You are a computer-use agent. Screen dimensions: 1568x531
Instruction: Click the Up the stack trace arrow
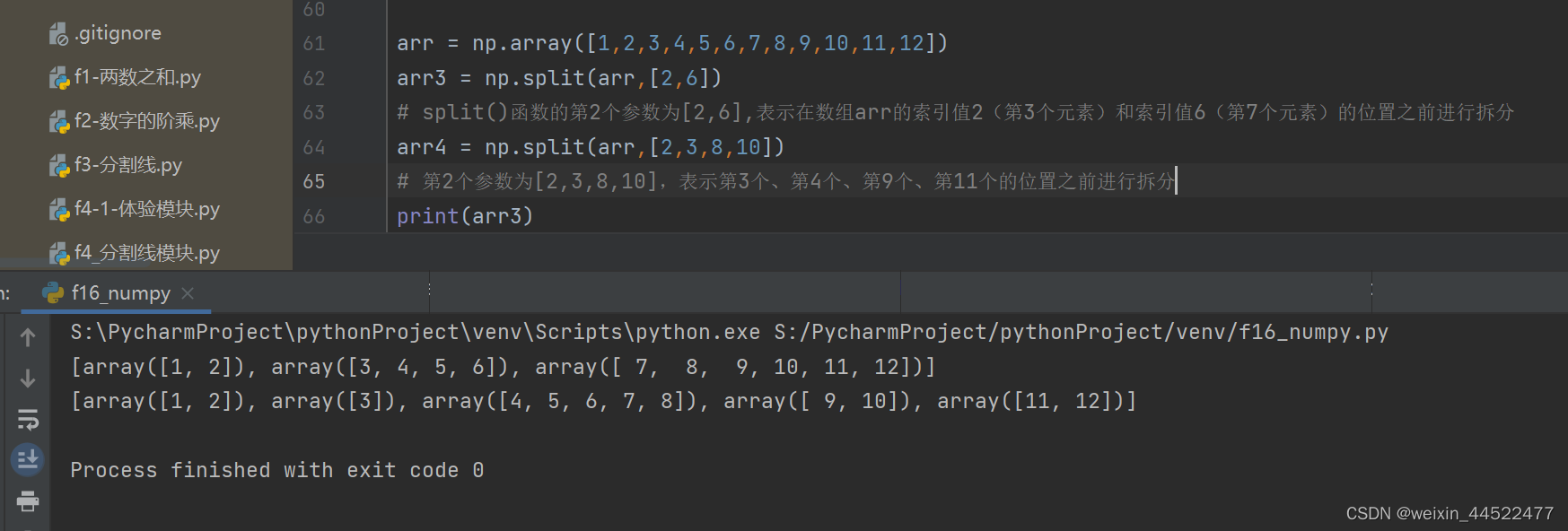28,337
